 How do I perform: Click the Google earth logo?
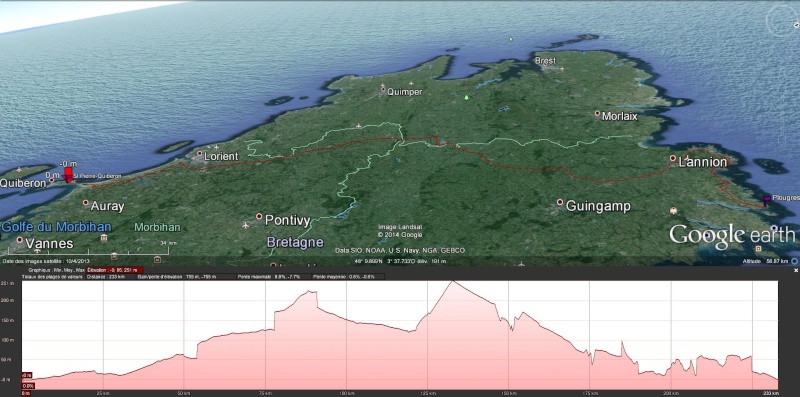[732, 236]
